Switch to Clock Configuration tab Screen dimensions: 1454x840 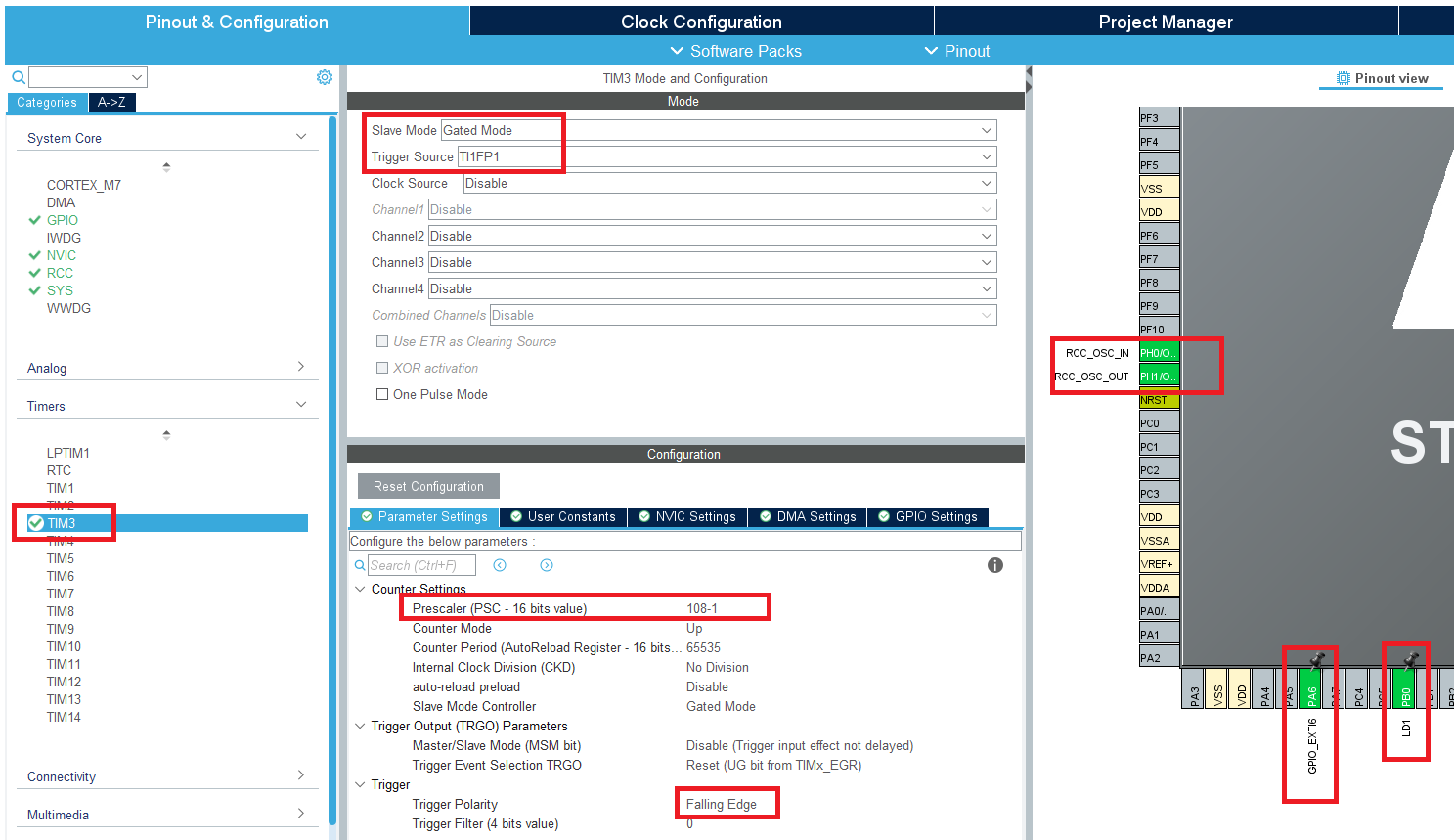701,22
